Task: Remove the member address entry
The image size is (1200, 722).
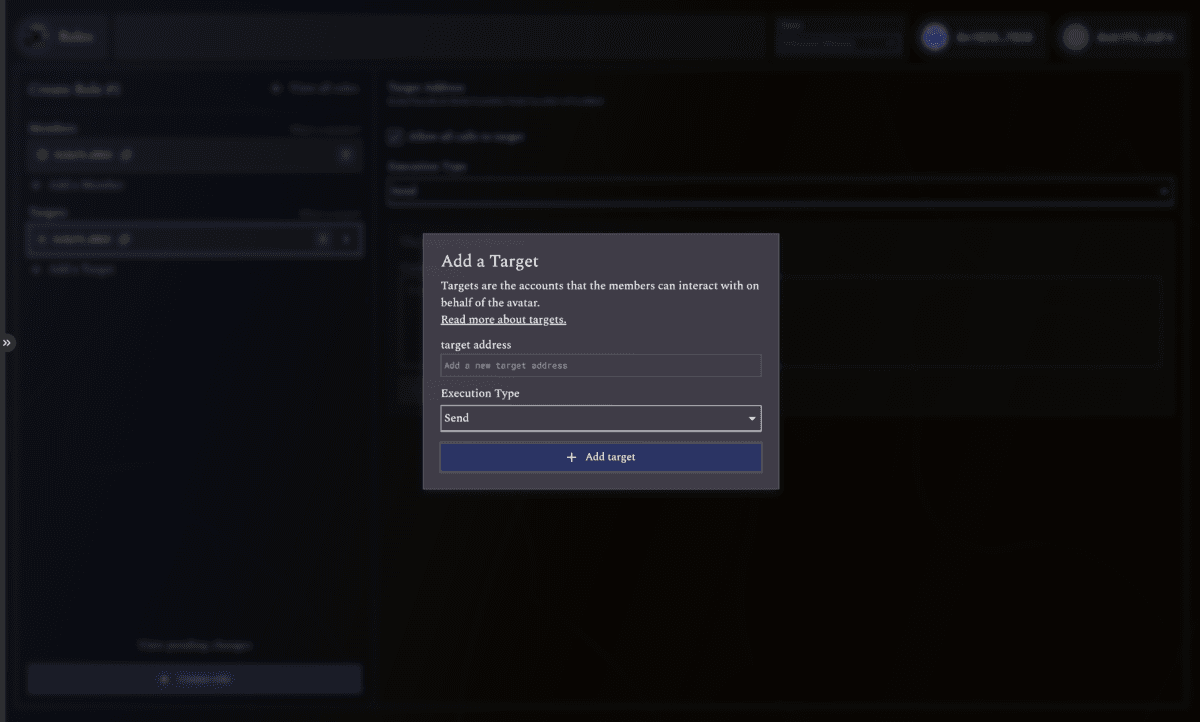Action: click(345, 155)
